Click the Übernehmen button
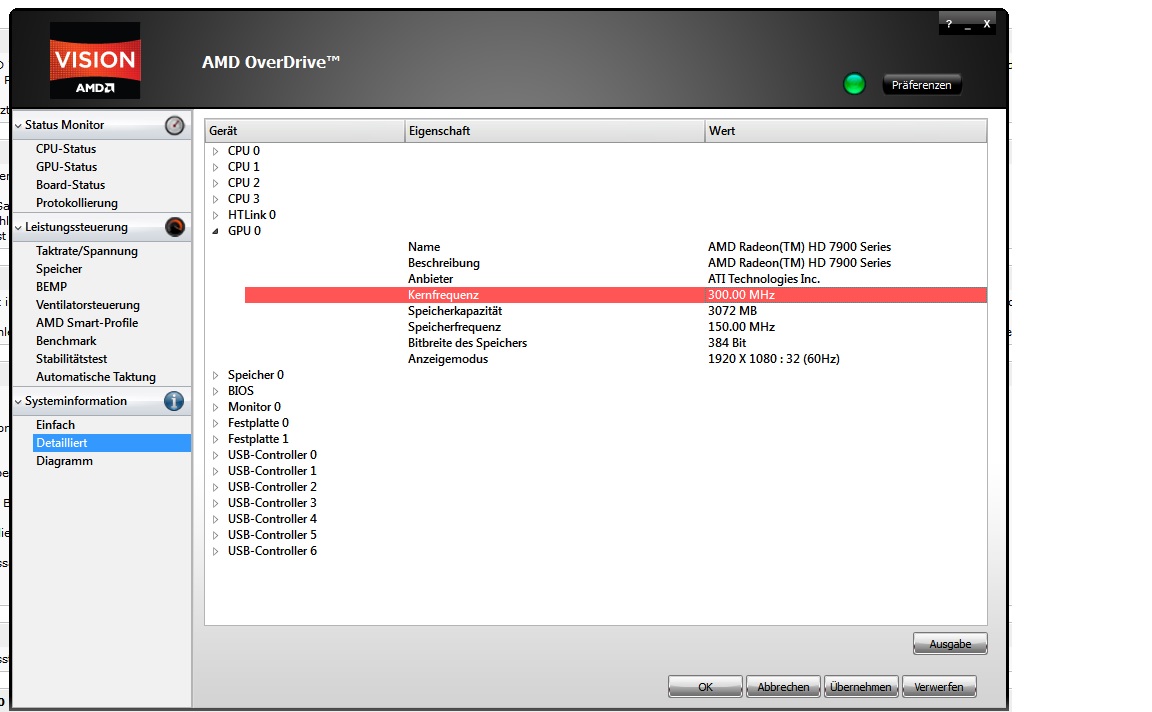 coord(861,687)
